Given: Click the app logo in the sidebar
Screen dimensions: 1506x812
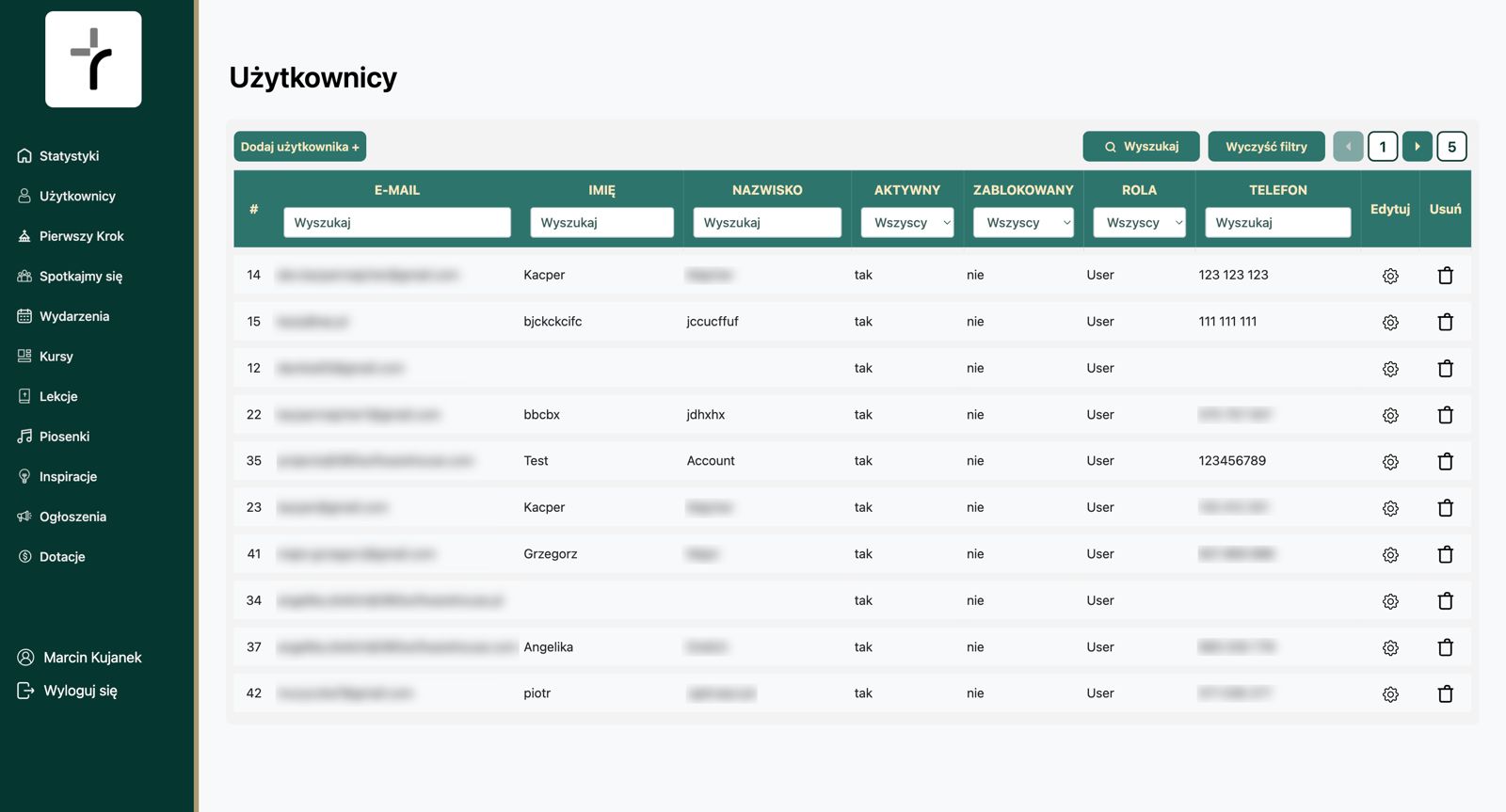Looking at the screenshot, I should point(93,59).
